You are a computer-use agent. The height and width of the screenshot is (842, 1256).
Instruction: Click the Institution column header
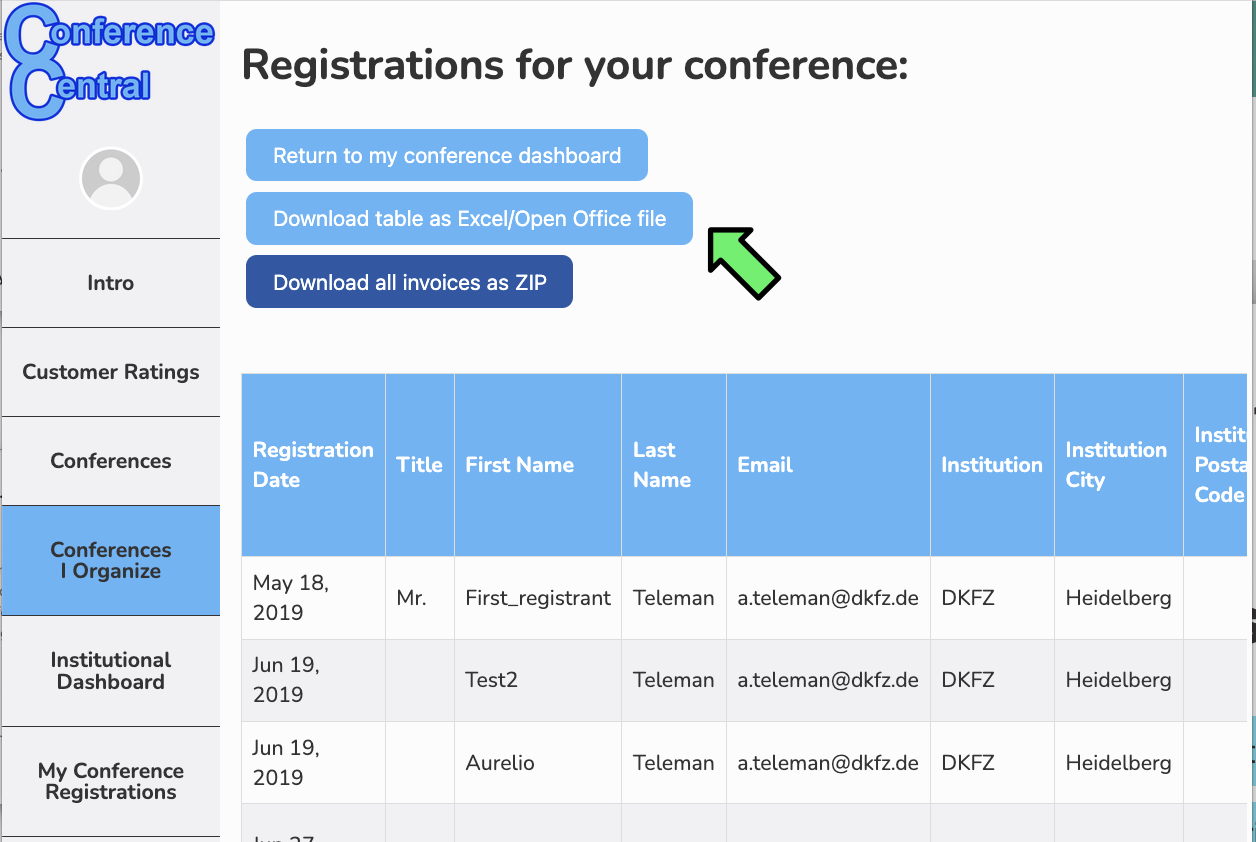click(992, 465)
